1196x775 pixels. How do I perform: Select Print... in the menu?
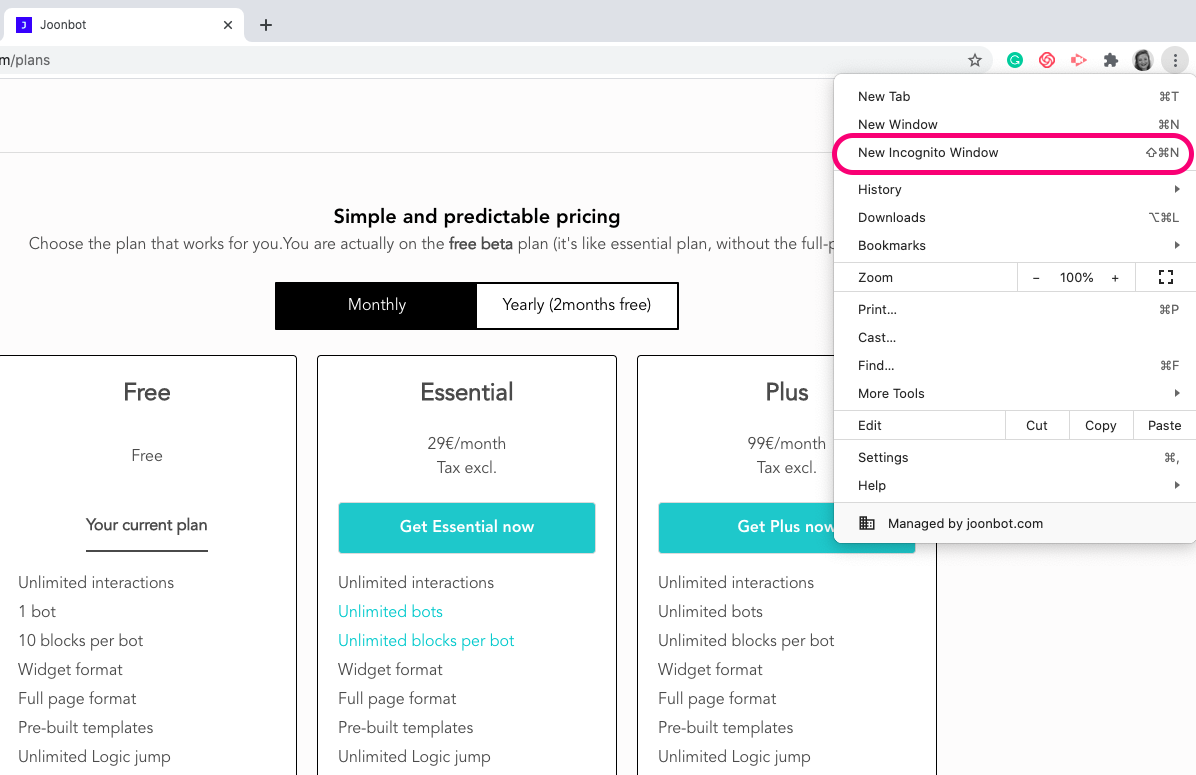(x=1014, y=310)
